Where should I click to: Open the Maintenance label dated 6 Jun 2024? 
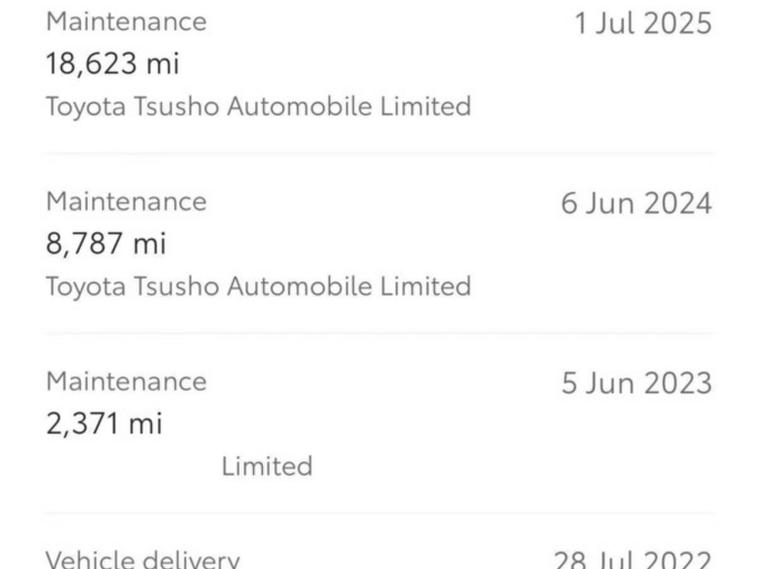(x=126, y=201)
